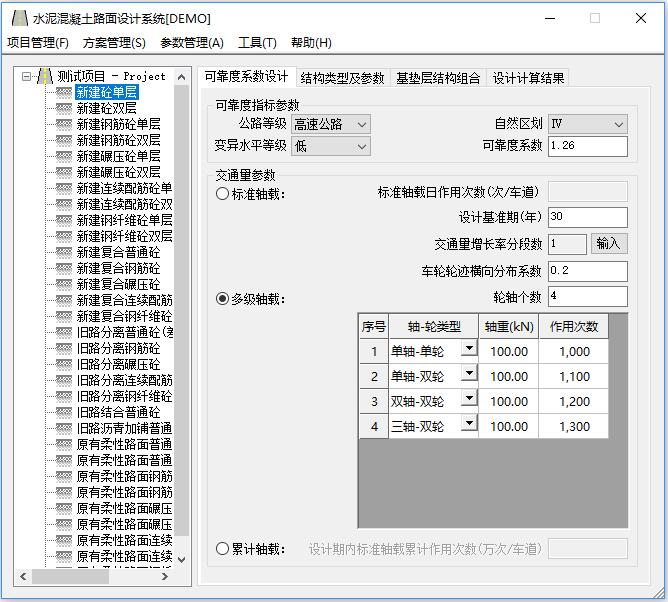
Task: Click the 交通量增长率分段数 input field
Action: click(567, 244)
